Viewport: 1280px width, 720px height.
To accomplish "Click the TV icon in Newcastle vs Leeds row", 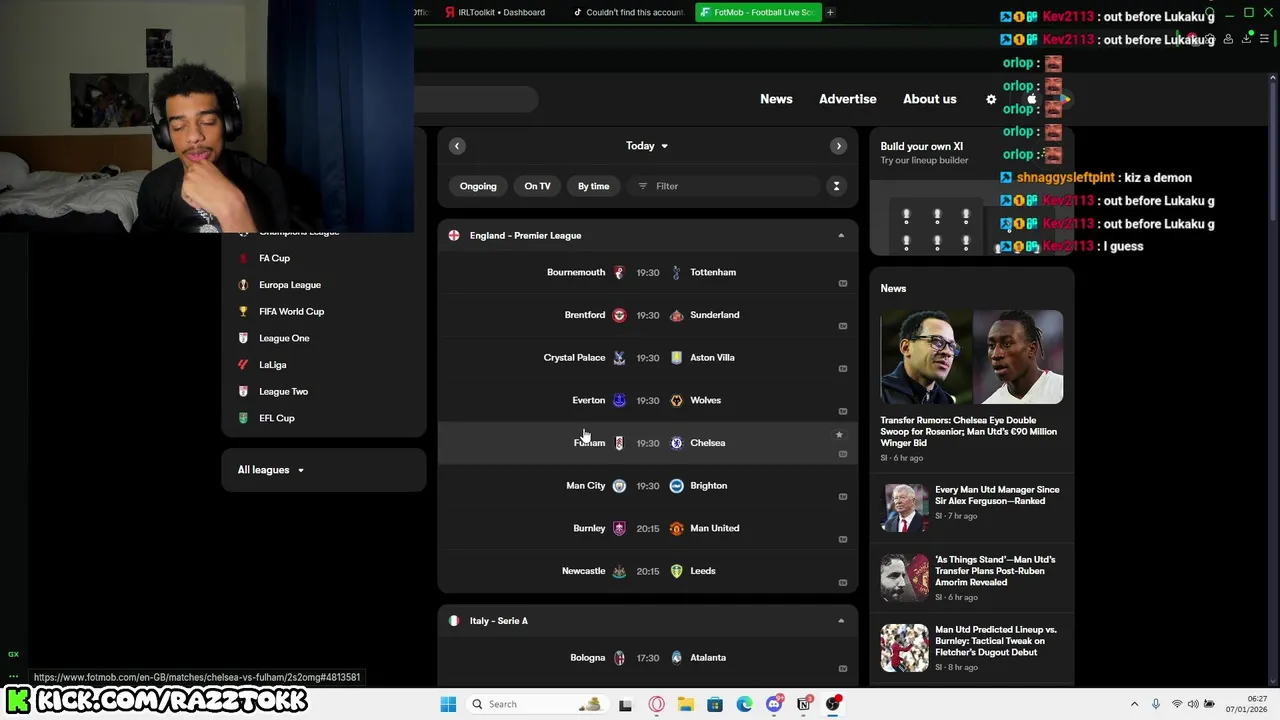I will tap(843, 583).
